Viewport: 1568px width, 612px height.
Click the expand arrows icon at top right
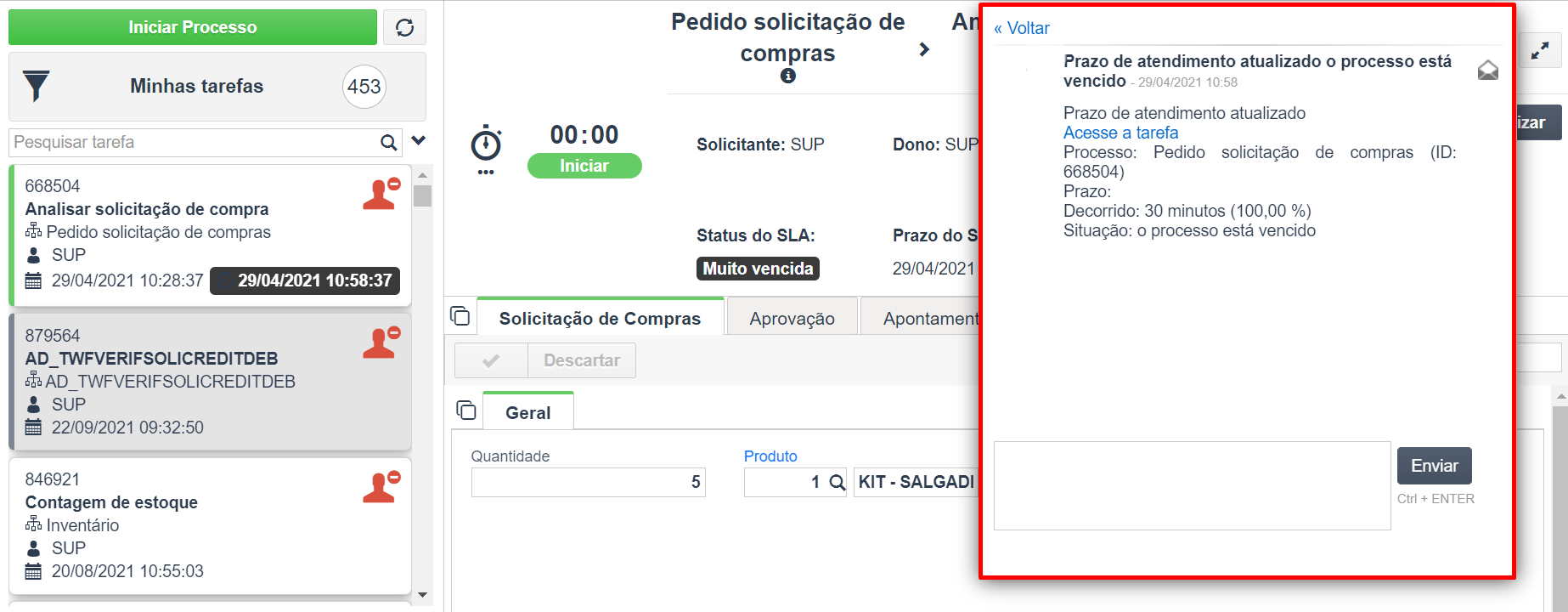click(x=1540, y=52)
